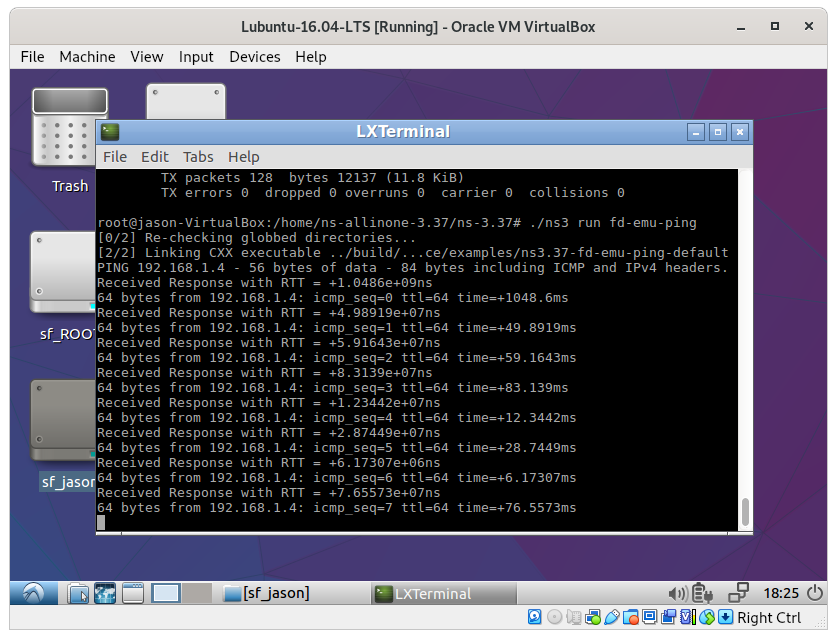Image resolution: width=837 pixels, height=639 pixels.
Task: Click the VirtualBox network adapter indicator
Action: pos(593,617)
